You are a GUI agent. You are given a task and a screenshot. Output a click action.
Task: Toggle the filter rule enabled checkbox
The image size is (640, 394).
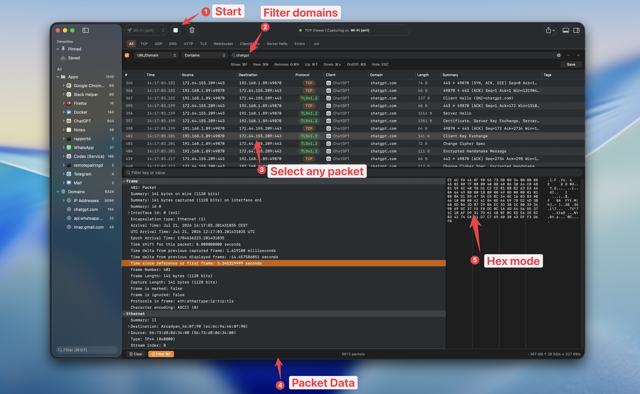127,55
